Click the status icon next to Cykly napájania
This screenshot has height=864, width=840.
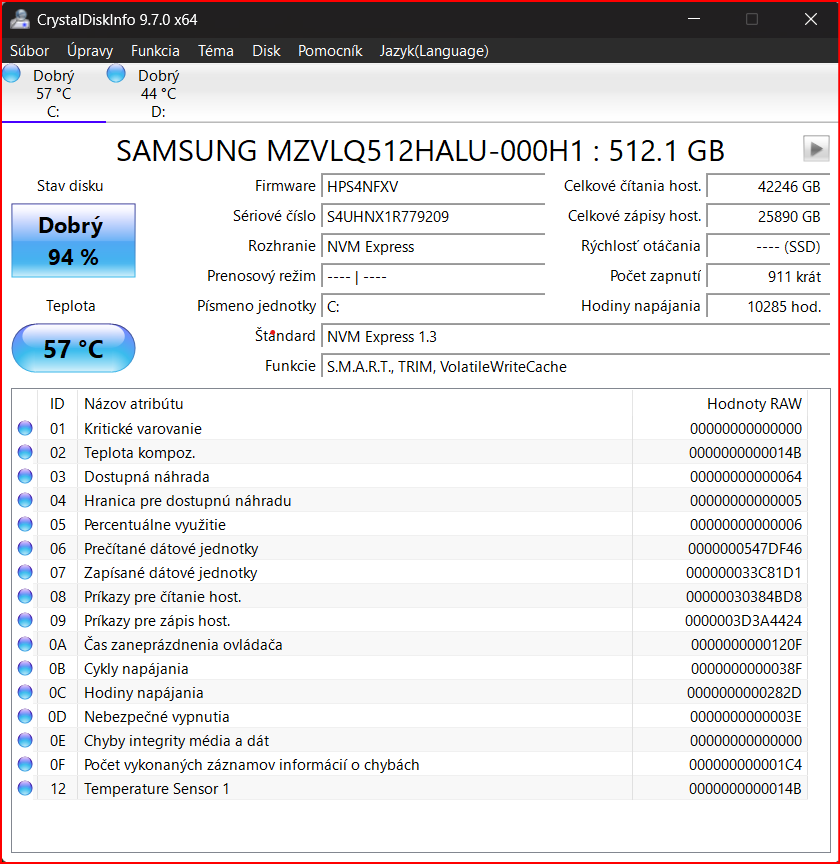tap(23, 668)
